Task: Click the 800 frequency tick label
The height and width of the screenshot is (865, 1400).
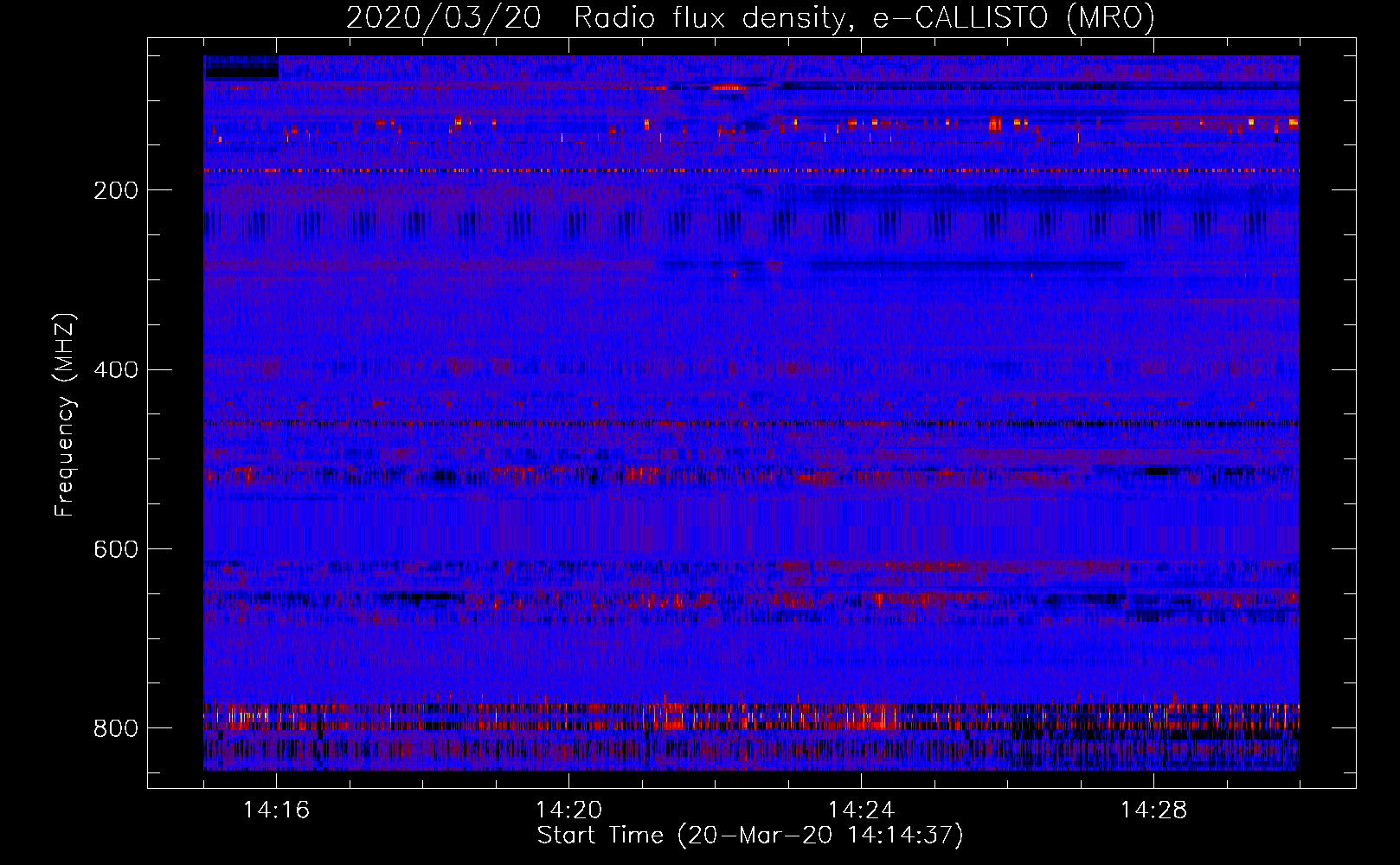Action: coord(116,728)
